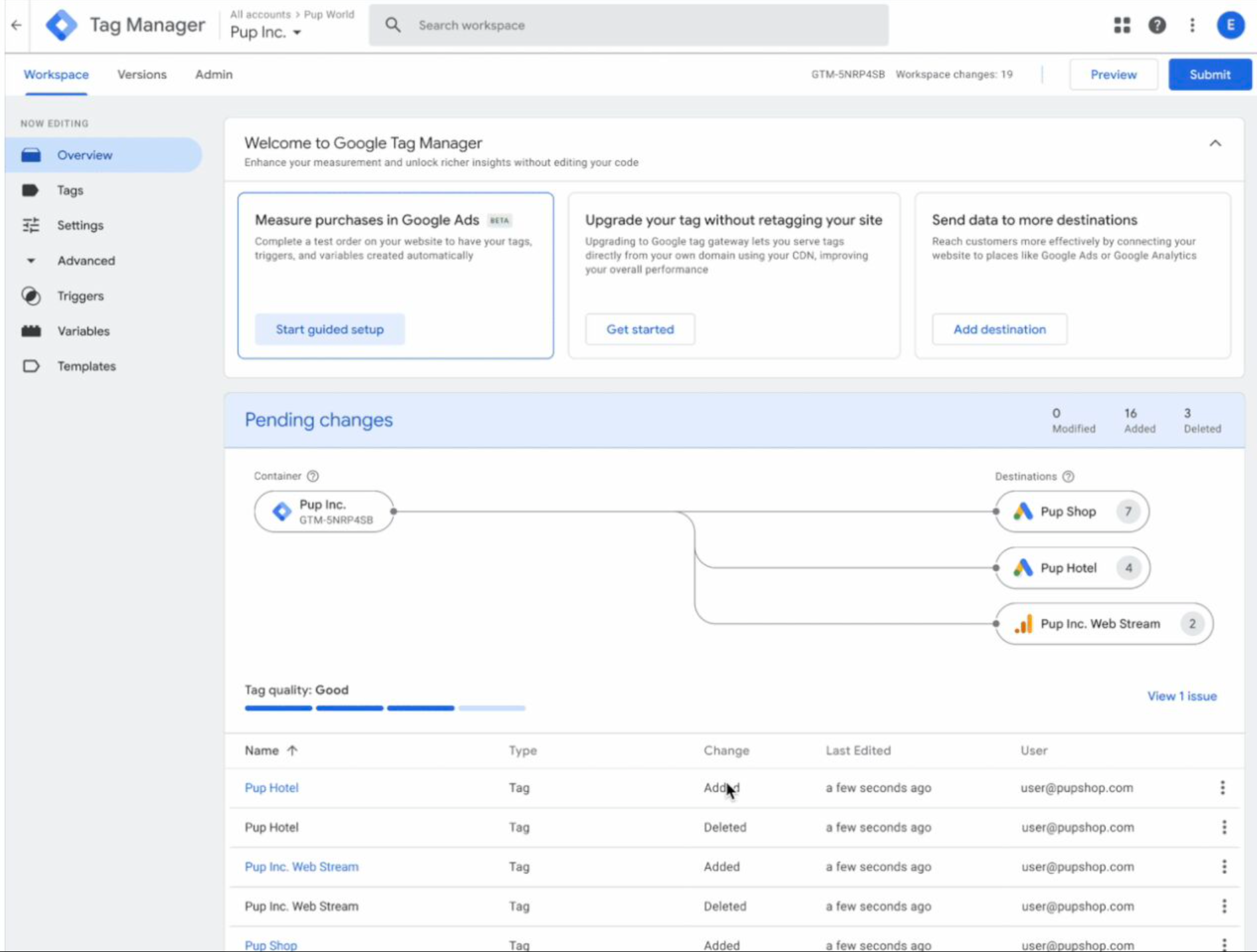Viewport: 1257px width, 952px height.
Task: Click the Preview button
Action: [x=1113, y=74]
